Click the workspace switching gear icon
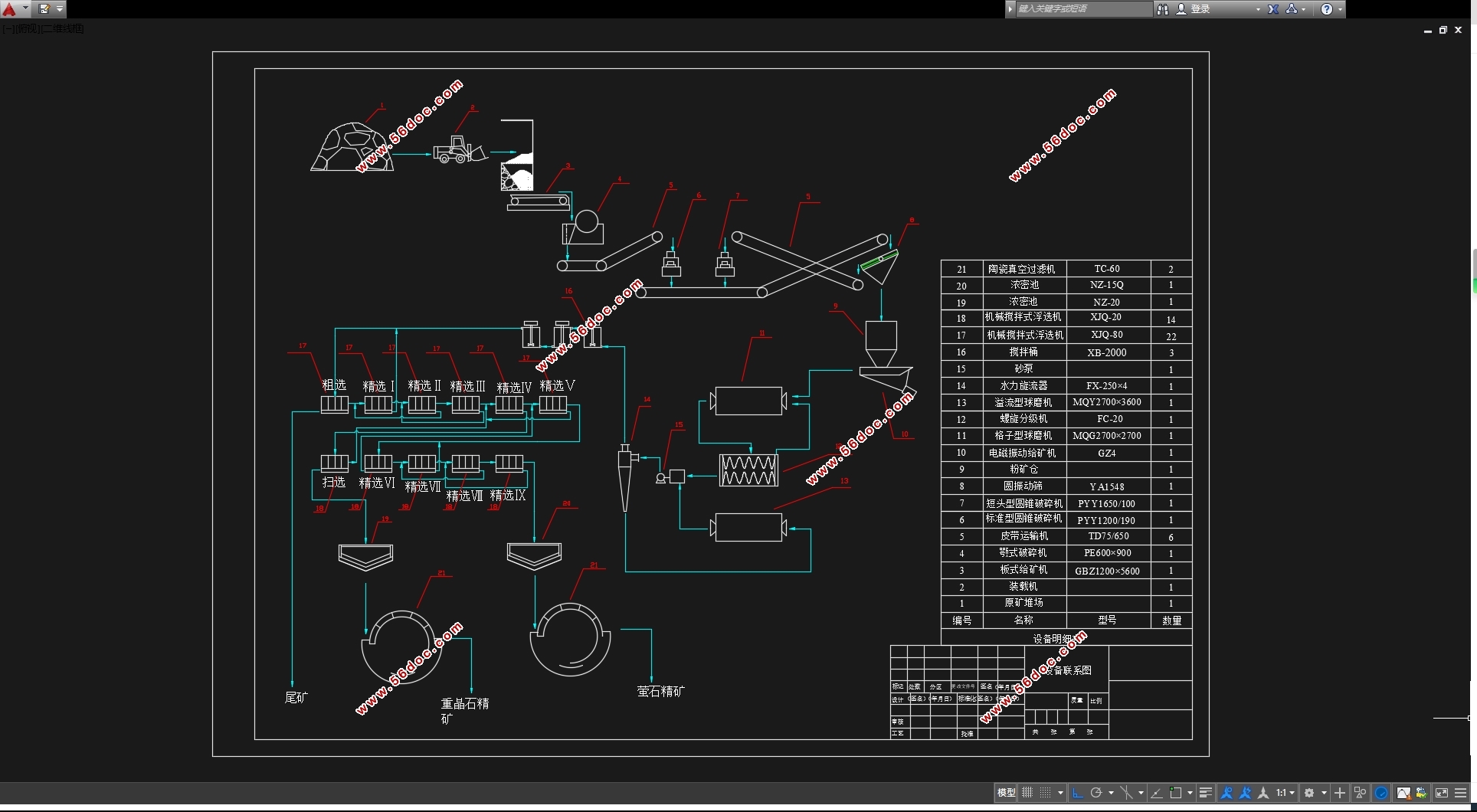Image resolution: width=1477 pixels, height=812 pixels. click(1309, 793)
